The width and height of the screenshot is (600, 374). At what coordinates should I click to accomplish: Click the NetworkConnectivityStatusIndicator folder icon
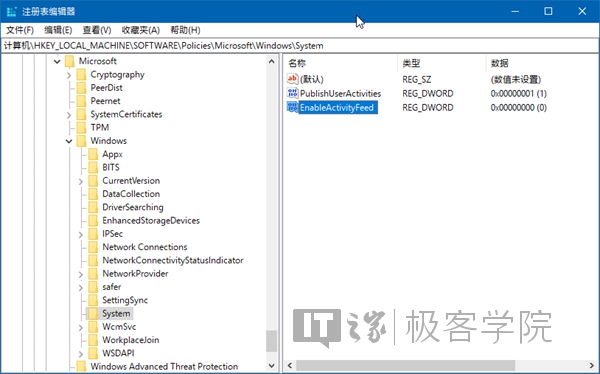93,260
